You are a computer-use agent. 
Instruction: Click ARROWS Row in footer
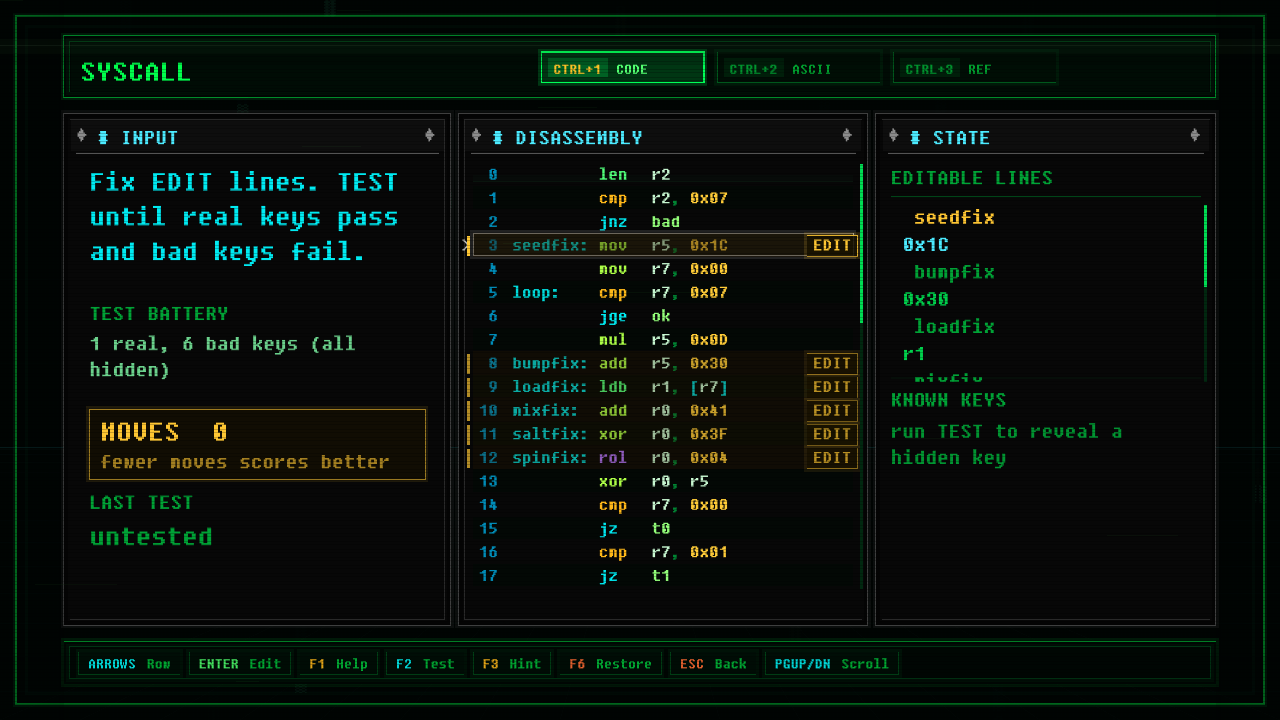click(x=129, y=664)
